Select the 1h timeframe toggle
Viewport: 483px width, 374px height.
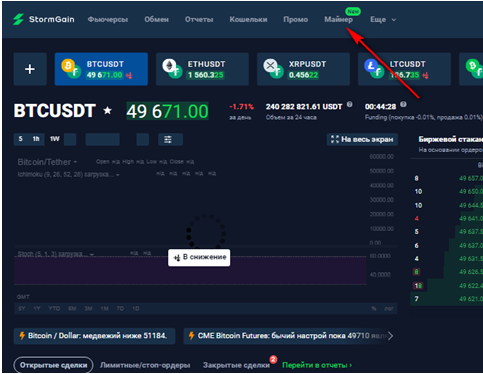[36, 139]
